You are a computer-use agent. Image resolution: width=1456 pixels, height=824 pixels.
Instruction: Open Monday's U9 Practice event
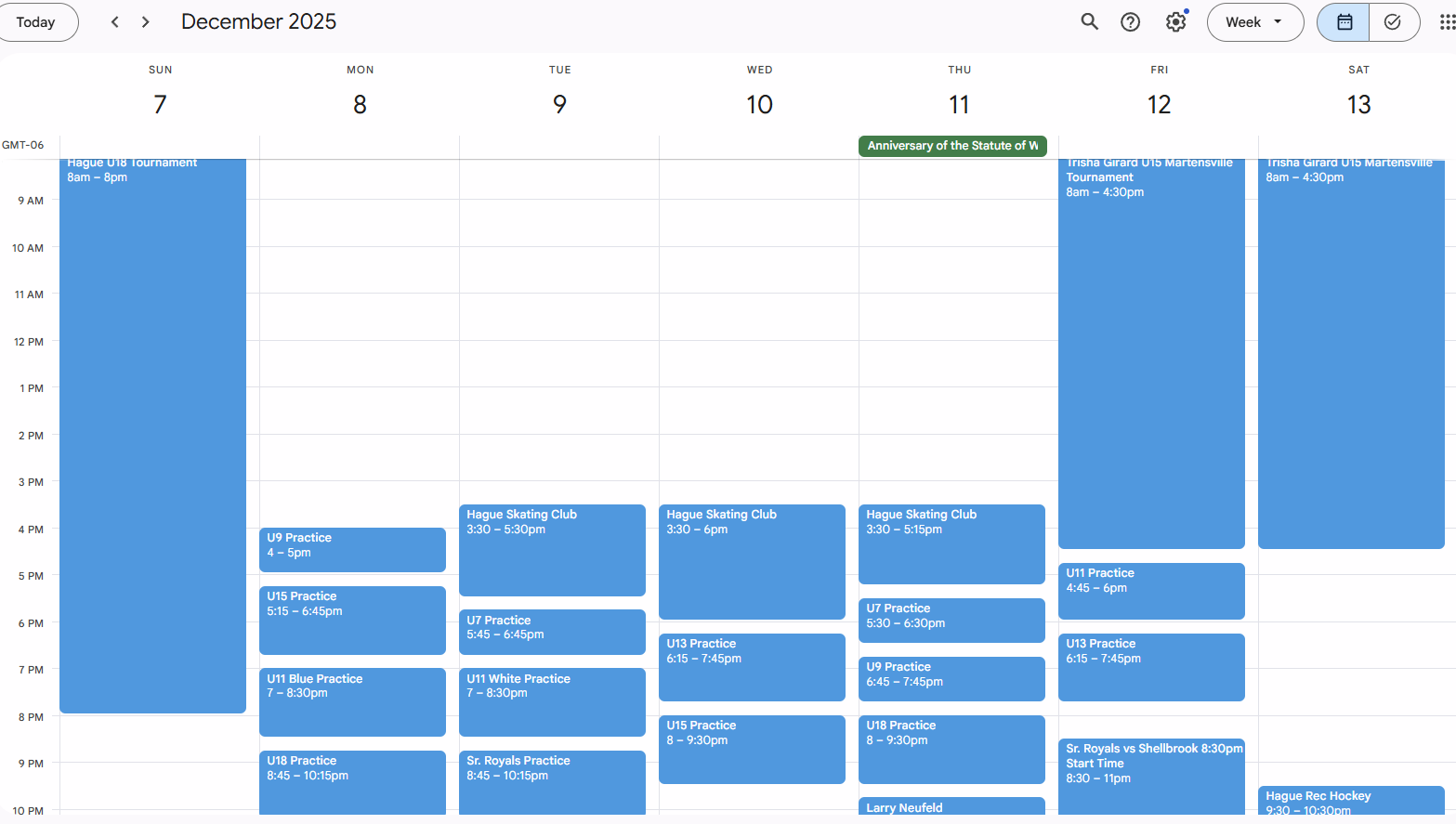pyautogui.click(x=352, y=550)
